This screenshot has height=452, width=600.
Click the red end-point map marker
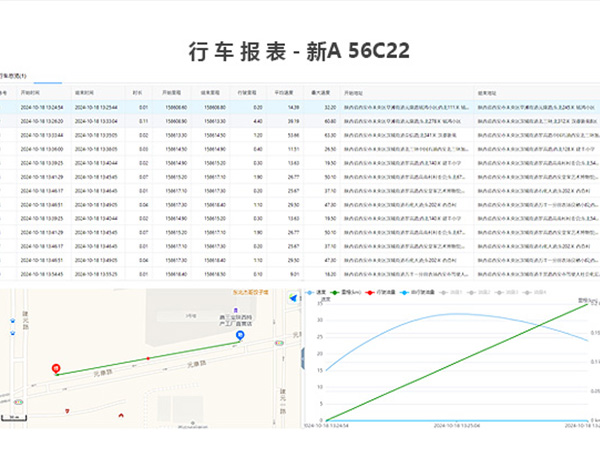(56, 369)
